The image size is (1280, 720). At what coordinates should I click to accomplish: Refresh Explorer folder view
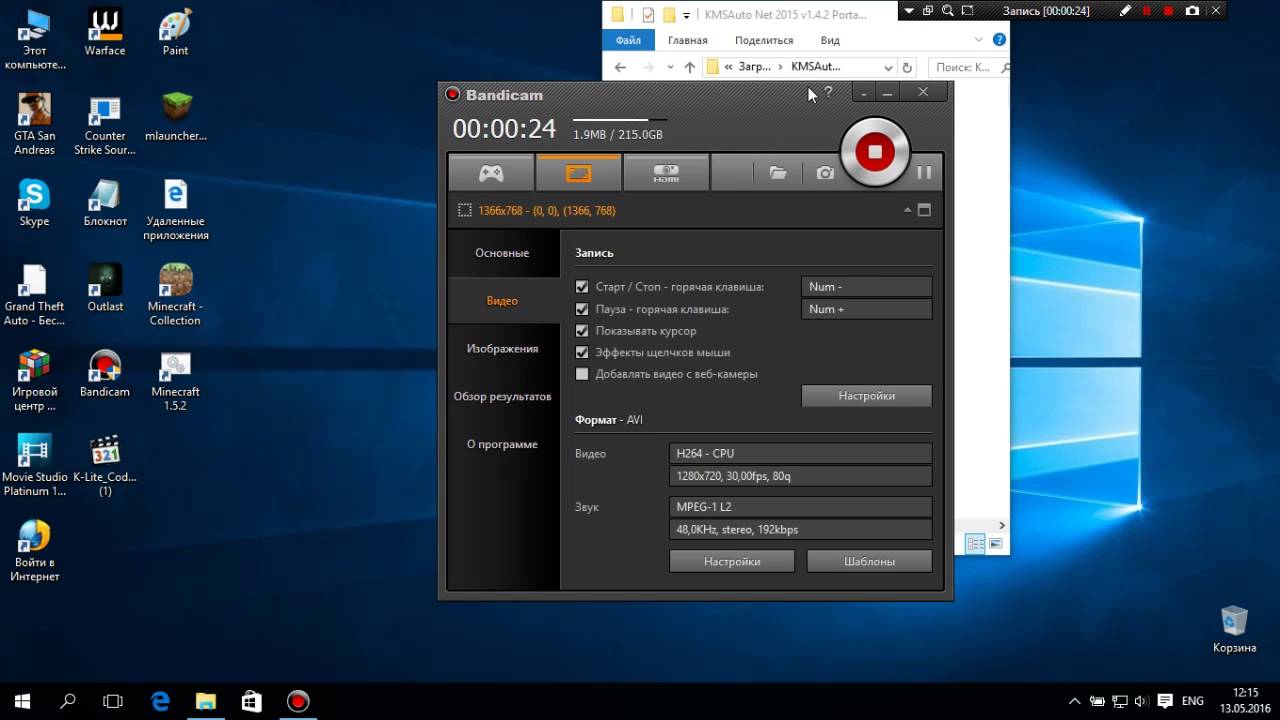click(x=907, y=67)
